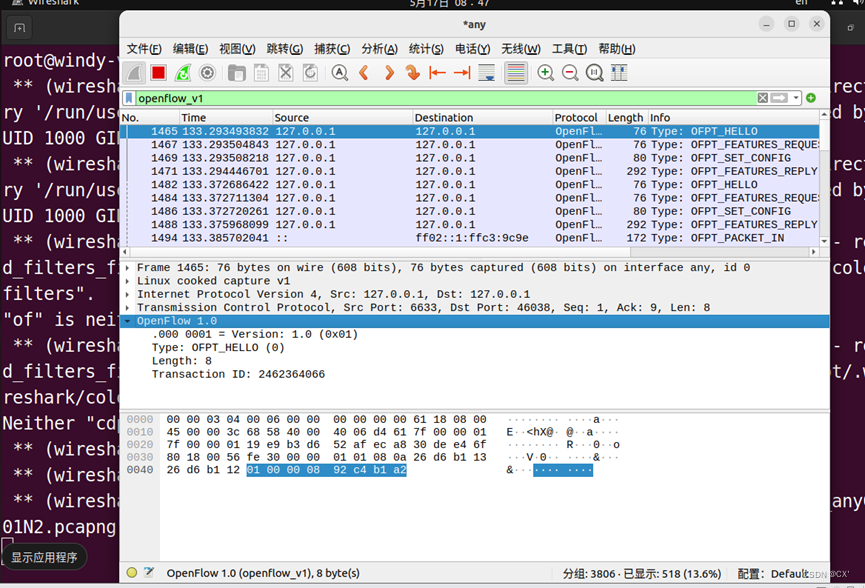Jump to next packet with forward arrow icon
The image size is (865, 588).
pos(389,72)
